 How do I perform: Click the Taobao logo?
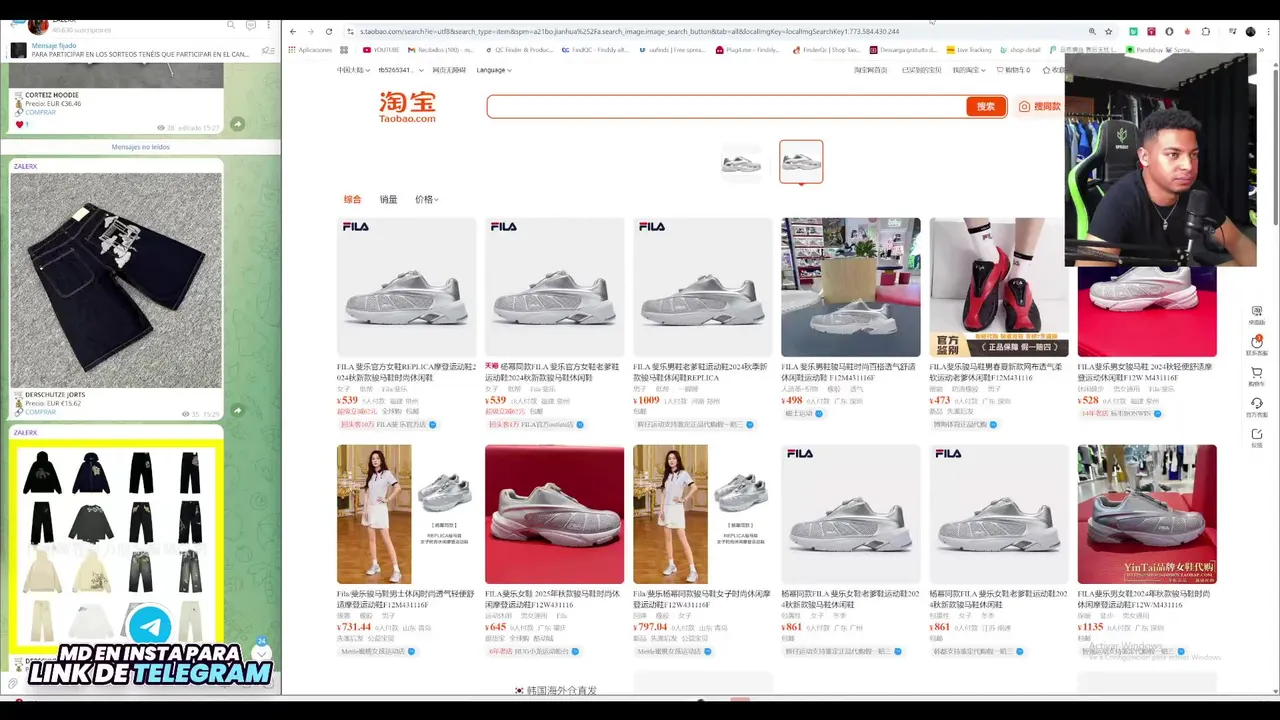tap(407, 107)
